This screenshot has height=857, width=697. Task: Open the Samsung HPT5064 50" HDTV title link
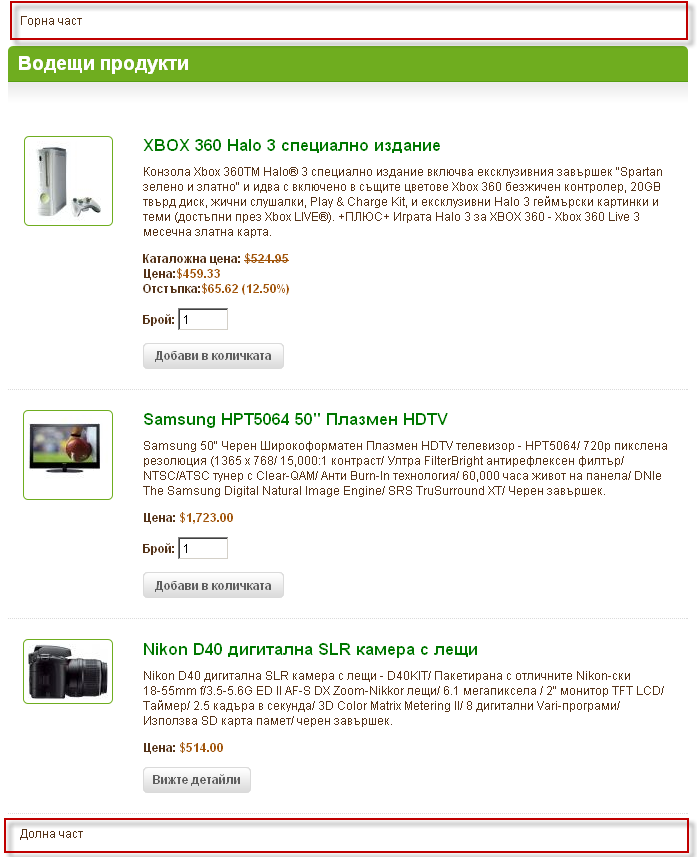(295, 419)
